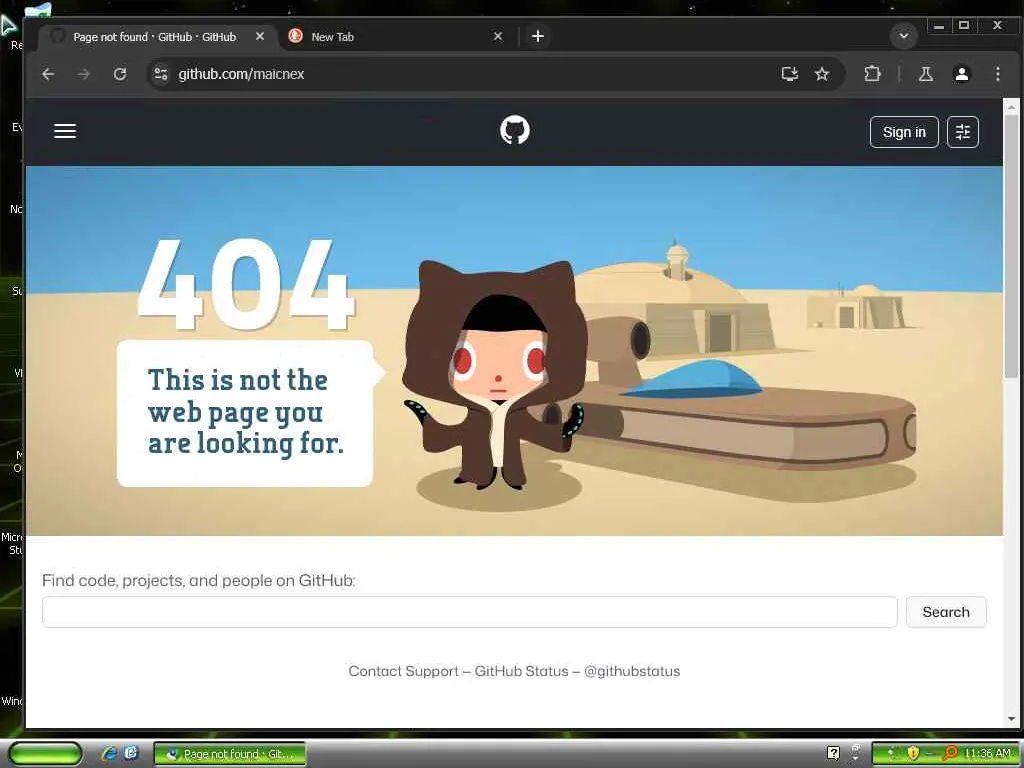Bookmark this page with the star icon
Screen dimensions: 1024x768
point(822,74)
